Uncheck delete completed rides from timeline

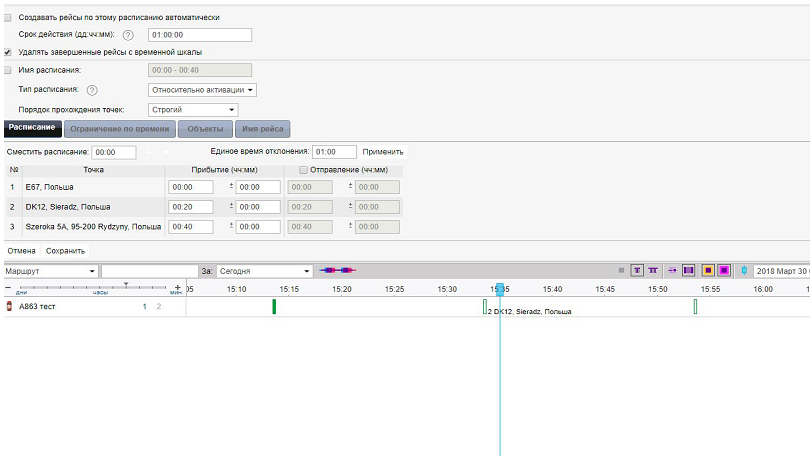tap(9, 52)
